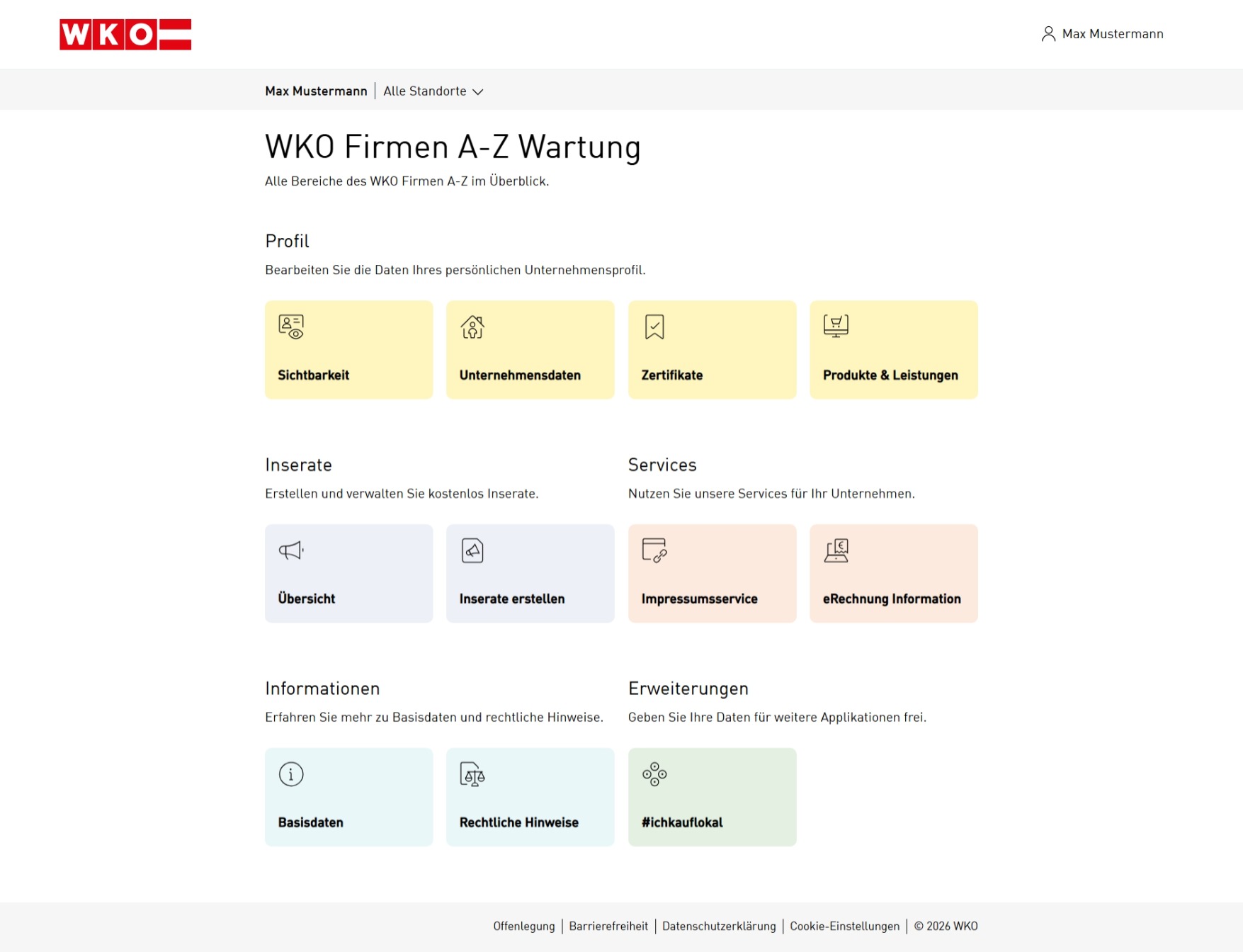
Task: Click the user profile icon top right
Action: click(x=1048, y=33)
